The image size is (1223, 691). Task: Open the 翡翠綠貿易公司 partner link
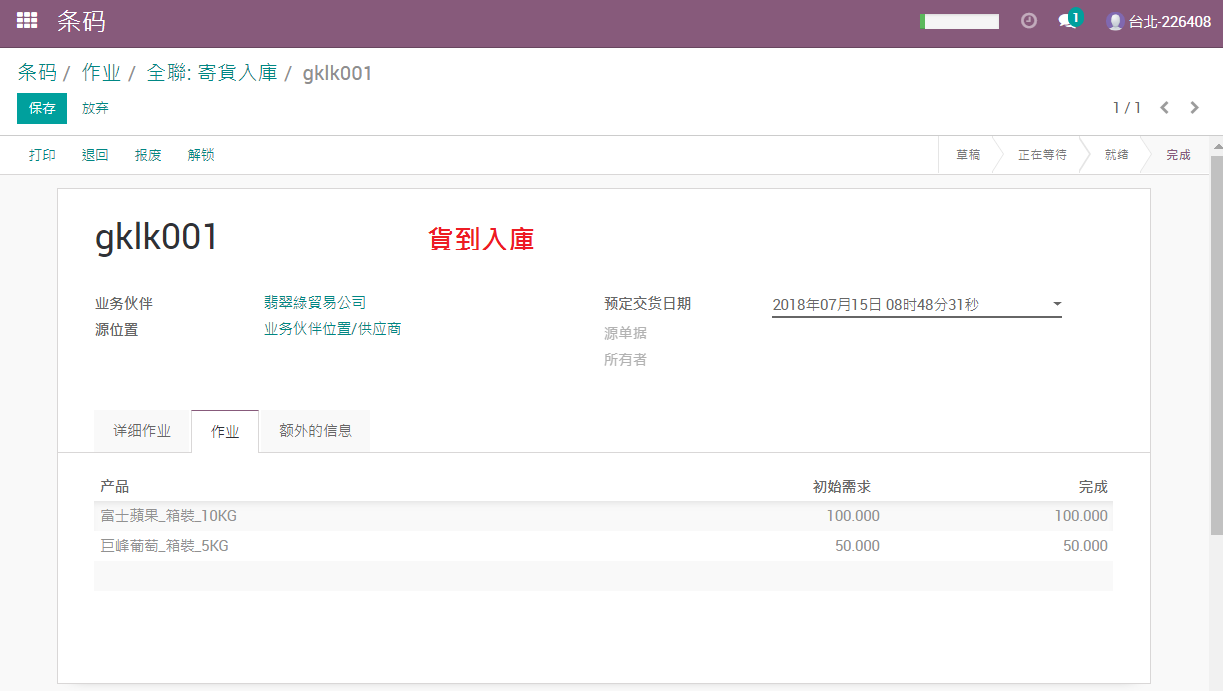point(315,302)
